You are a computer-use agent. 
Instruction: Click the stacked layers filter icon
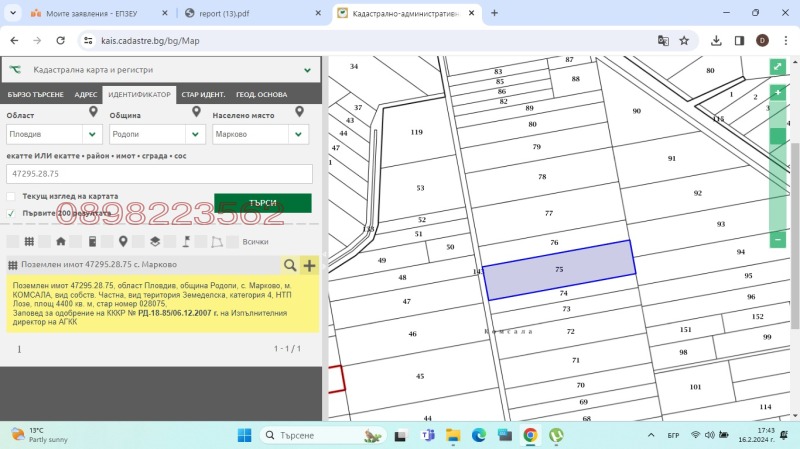(155, 241)
